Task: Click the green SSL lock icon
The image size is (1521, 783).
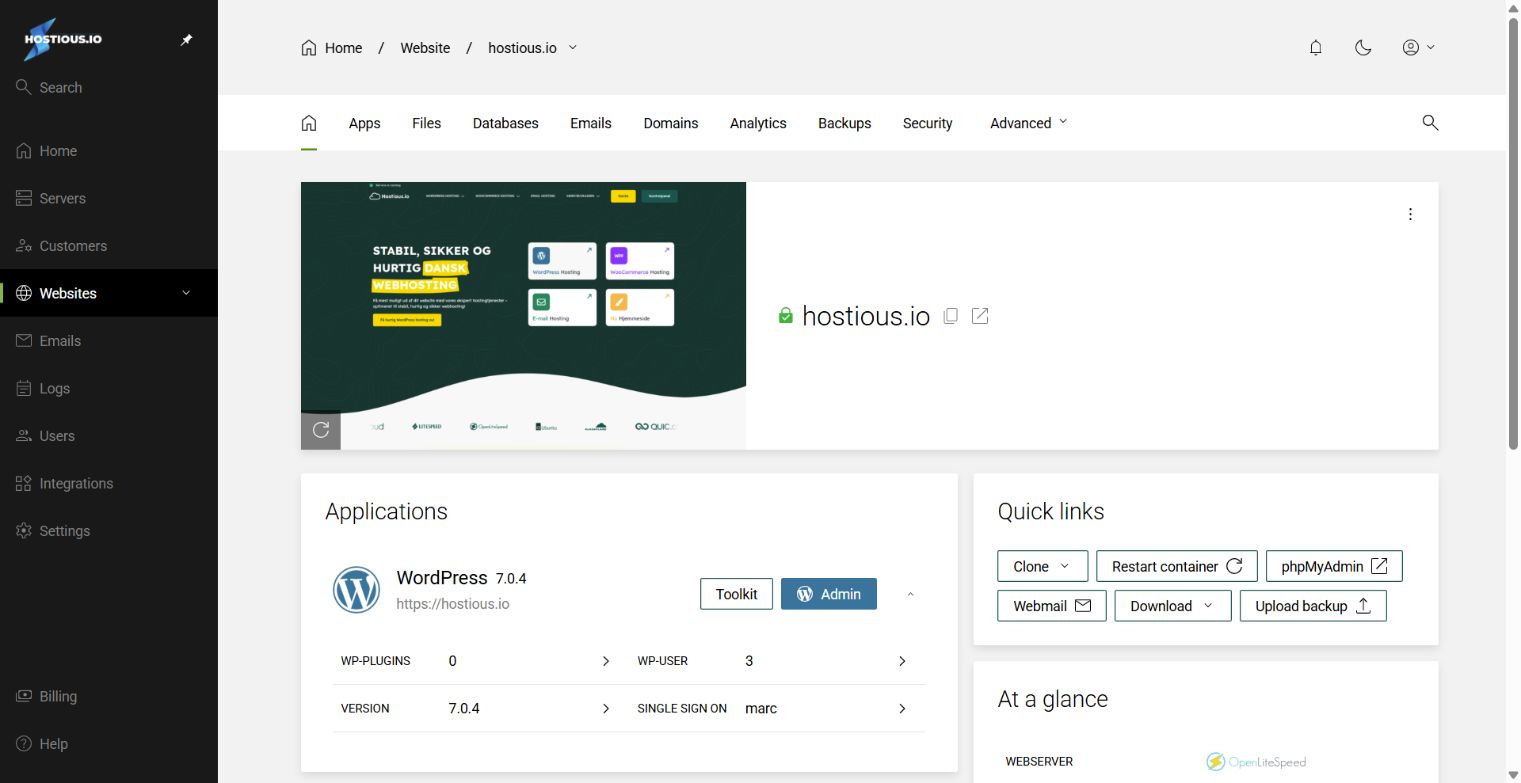Action: 785,316
